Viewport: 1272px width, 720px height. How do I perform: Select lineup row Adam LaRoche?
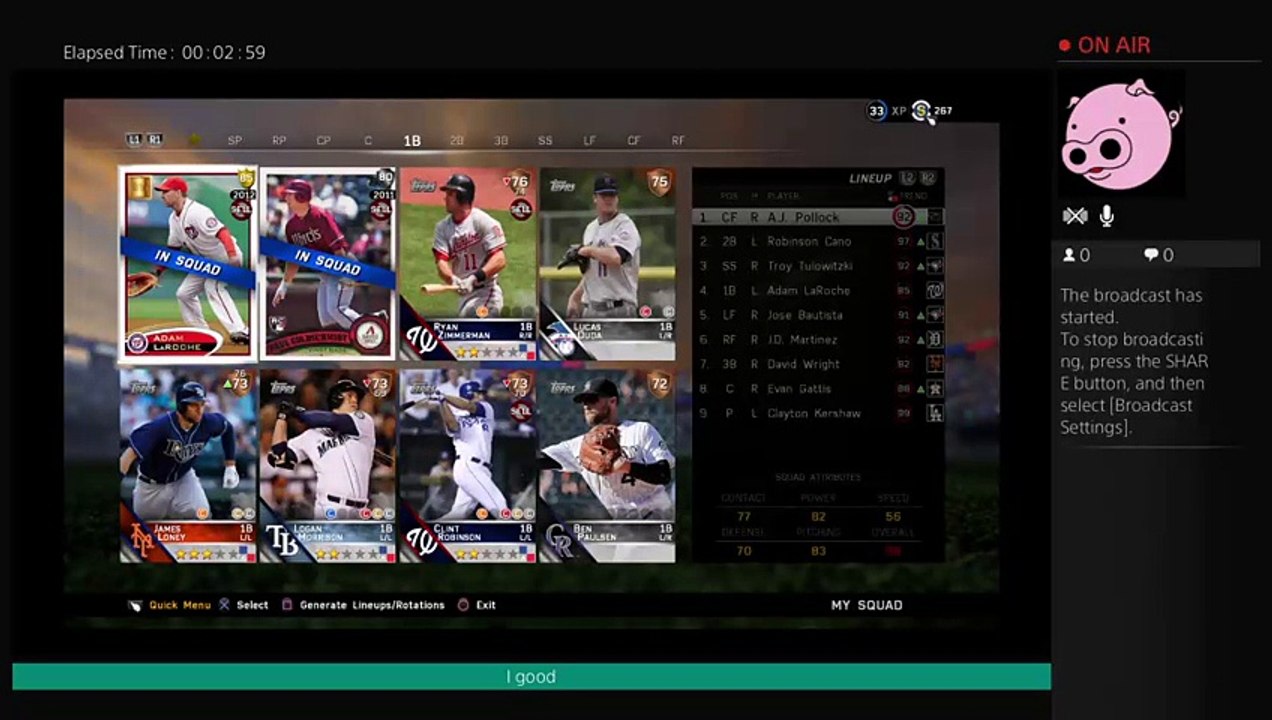tap(818, 291)
